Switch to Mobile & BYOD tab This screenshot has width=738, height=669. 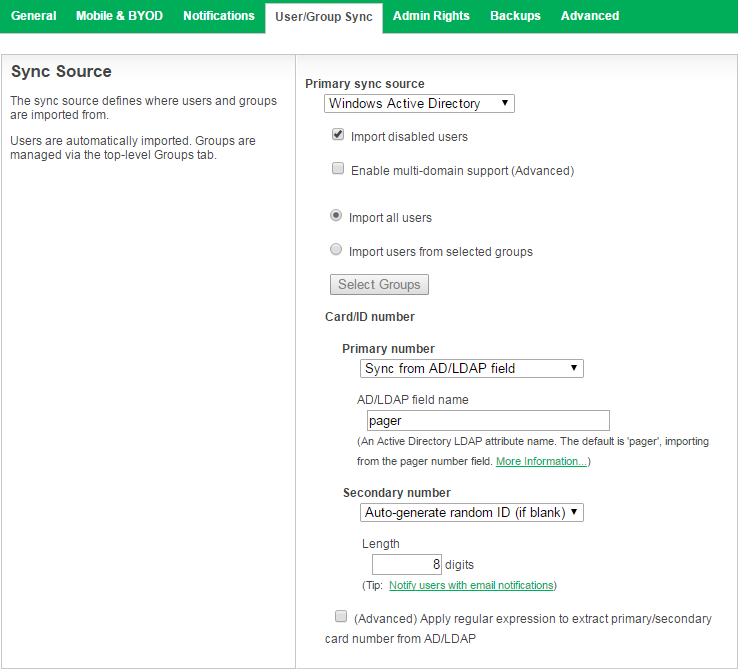119,16
